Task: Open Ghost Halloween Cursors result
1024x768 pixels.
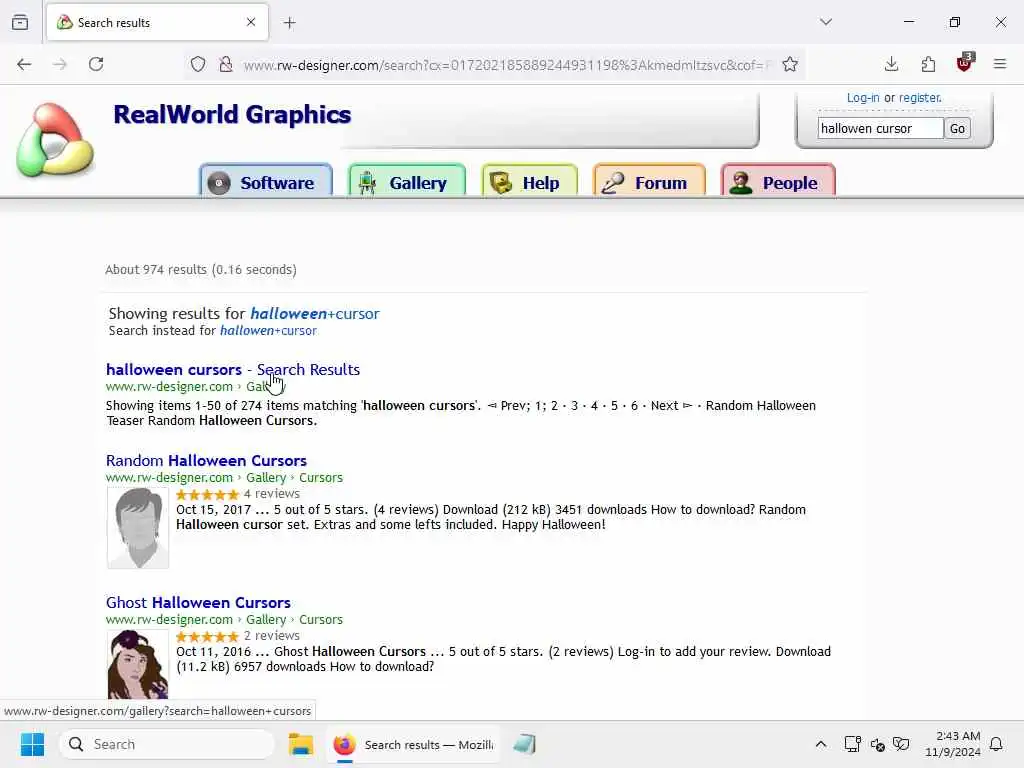Action: [x=198, y=602]
